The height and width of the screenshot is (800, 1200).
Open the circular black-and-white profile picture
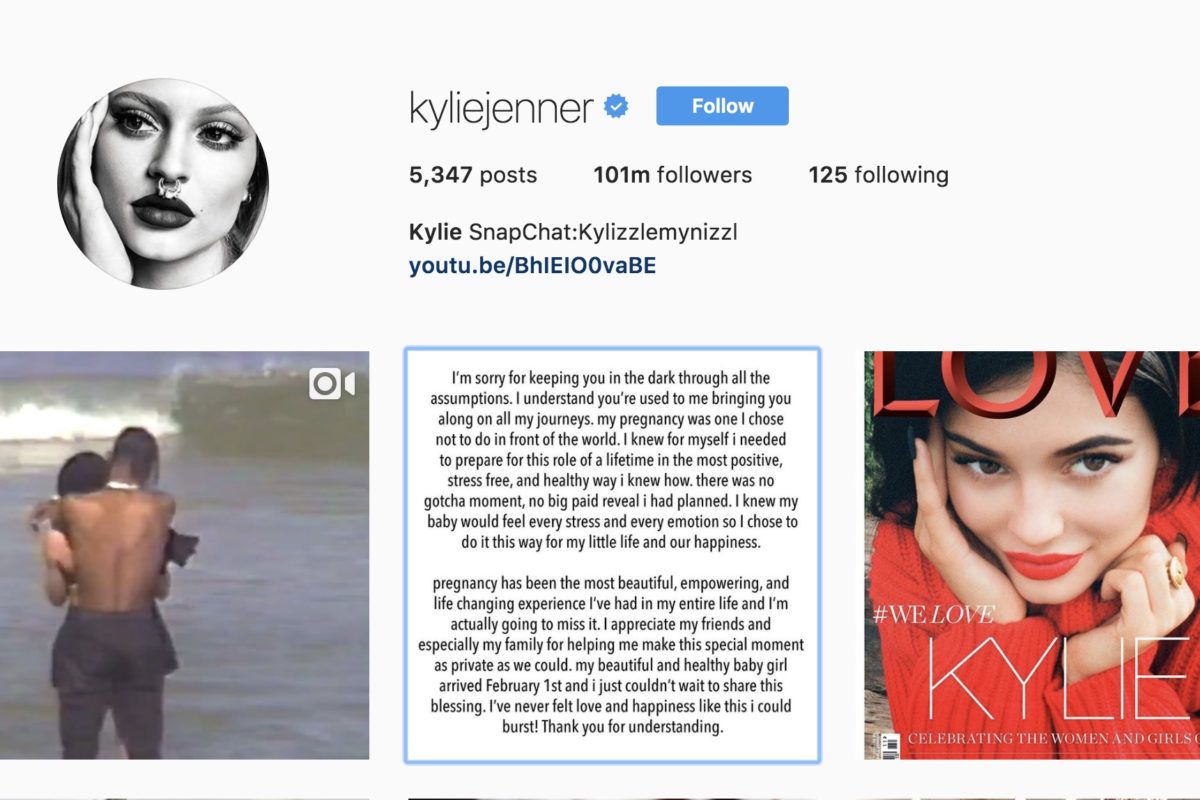pyautogui.click(x=163, y=184)
